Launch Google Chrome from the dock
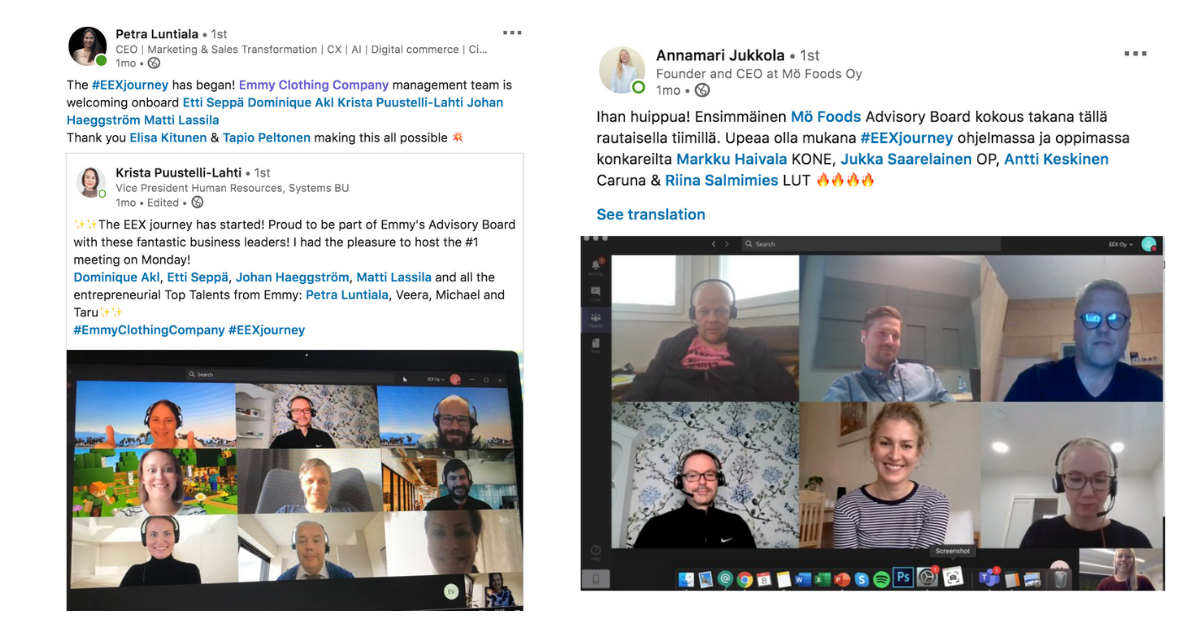This screenshot has width=1200, height=628. [745, 579]
